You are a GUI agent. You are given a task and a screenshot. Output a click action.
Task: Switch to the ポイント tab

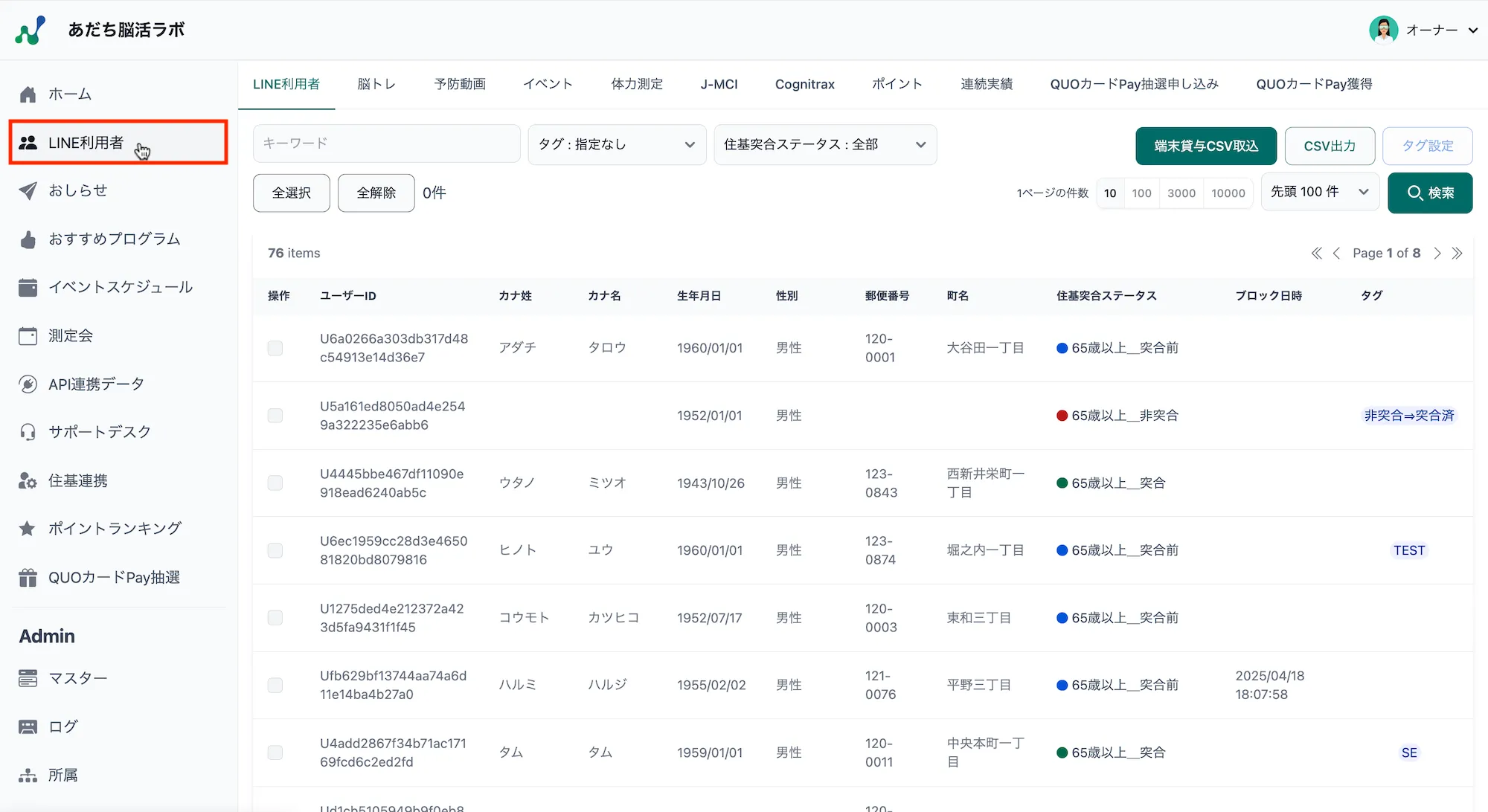pyautogui.click(x=897, y=84)
